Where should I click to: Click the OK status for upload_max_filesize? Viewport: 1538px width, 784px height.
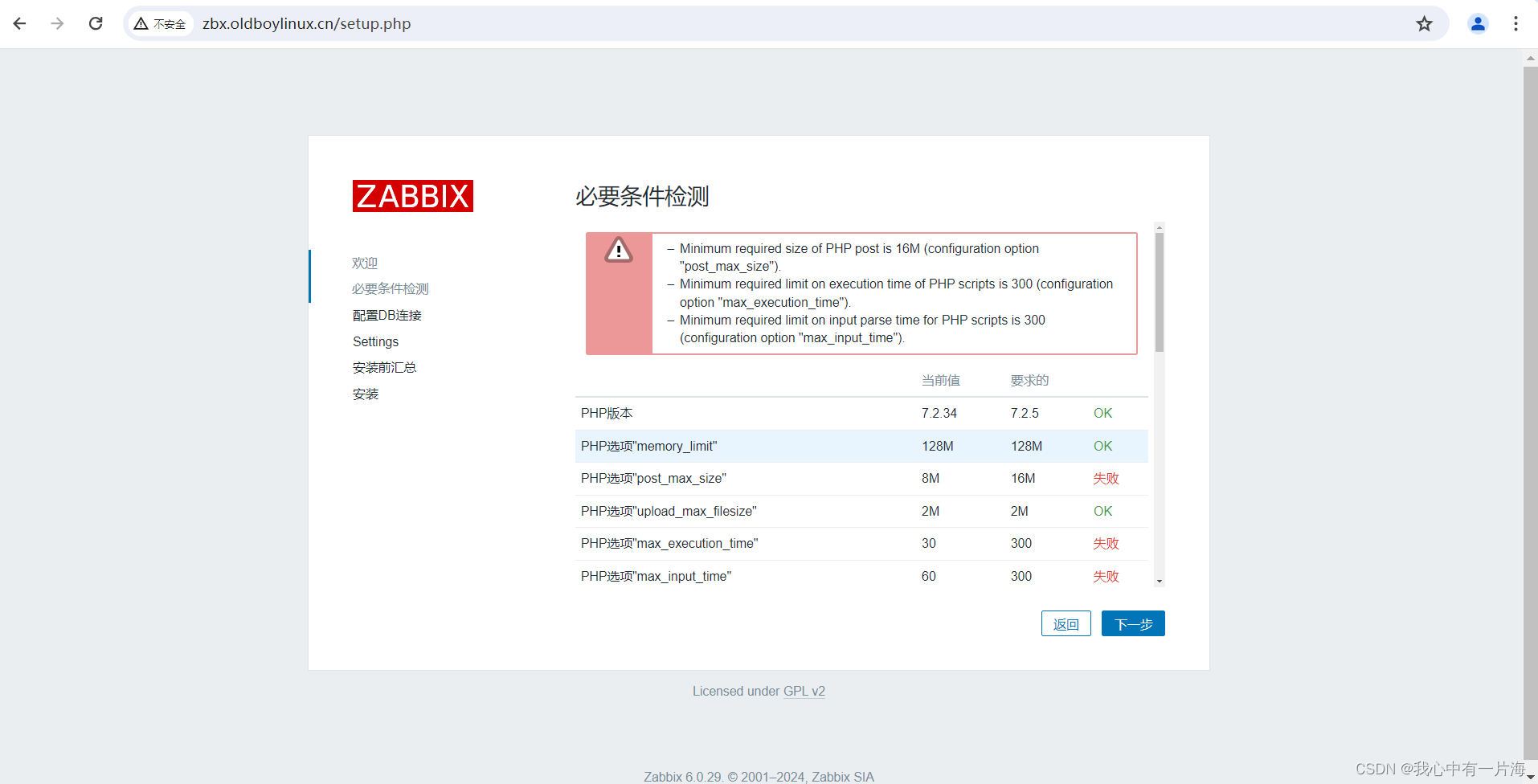(x=1102, y=511)
